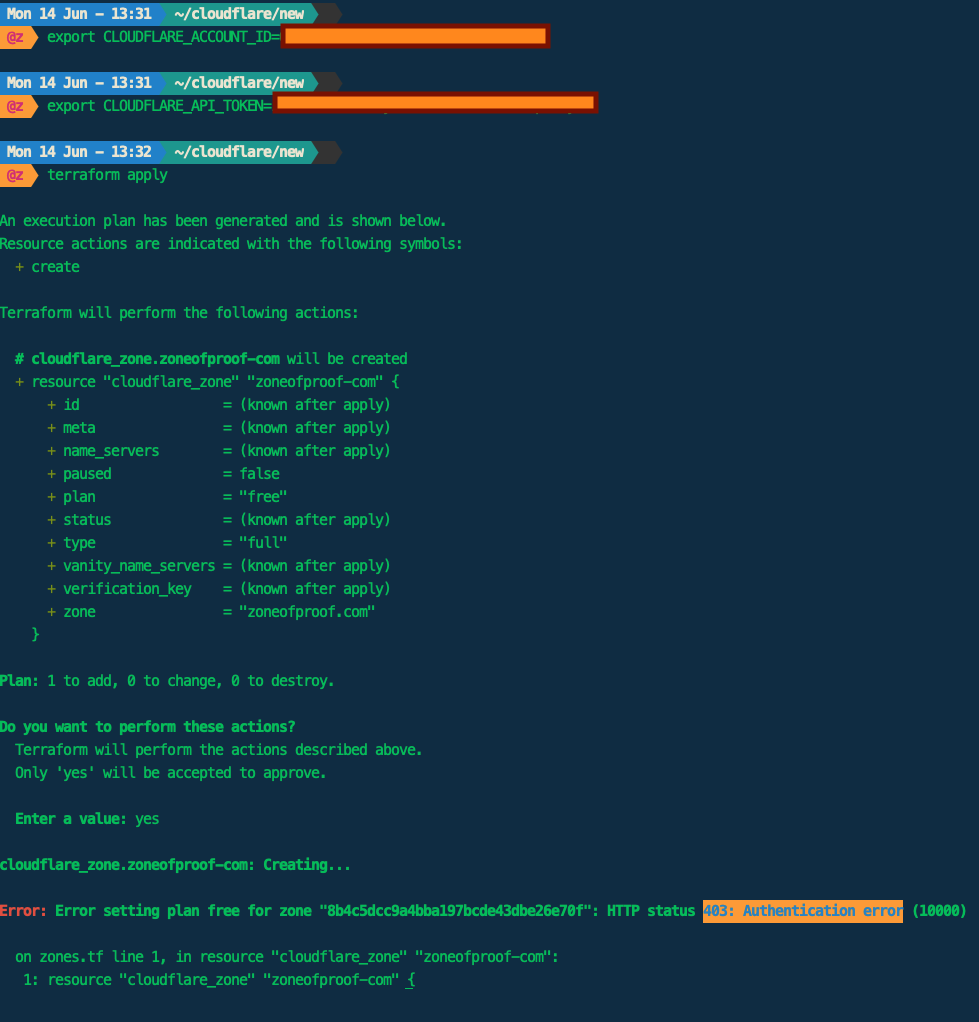Click the 'Plan: 1 to add, 0 to change' summary
Screen dimensions: 979x1022
pyautogui.click(x=167, y=681)
